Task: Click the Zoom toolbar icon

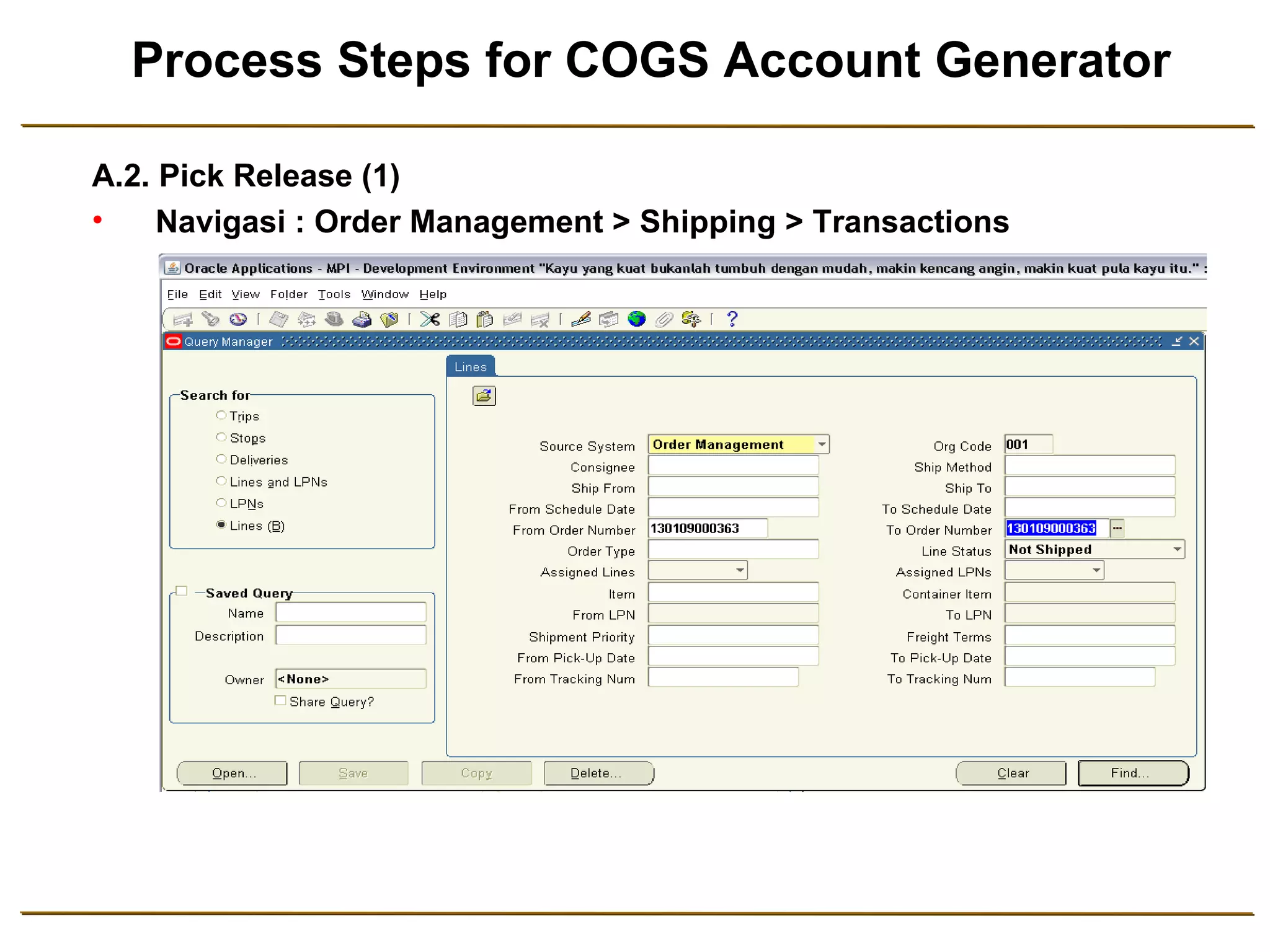Action: click(x=609, y=319)
